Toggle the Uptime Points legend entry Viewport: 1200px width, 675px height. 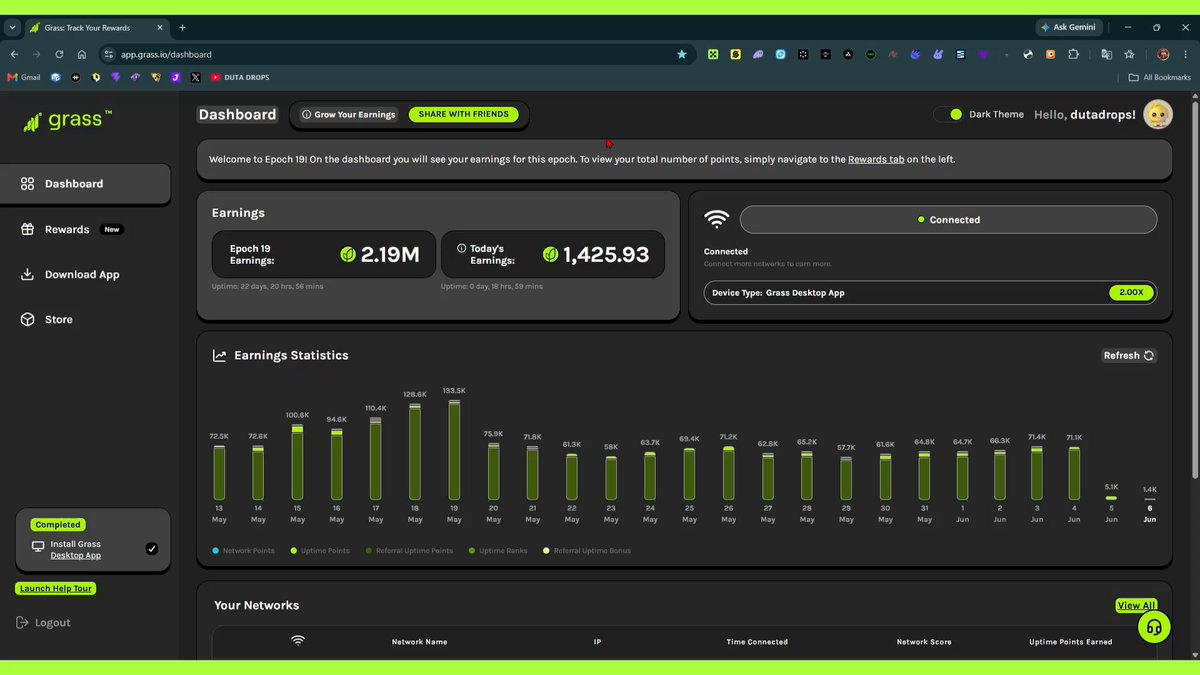click(x=320, y=551)
